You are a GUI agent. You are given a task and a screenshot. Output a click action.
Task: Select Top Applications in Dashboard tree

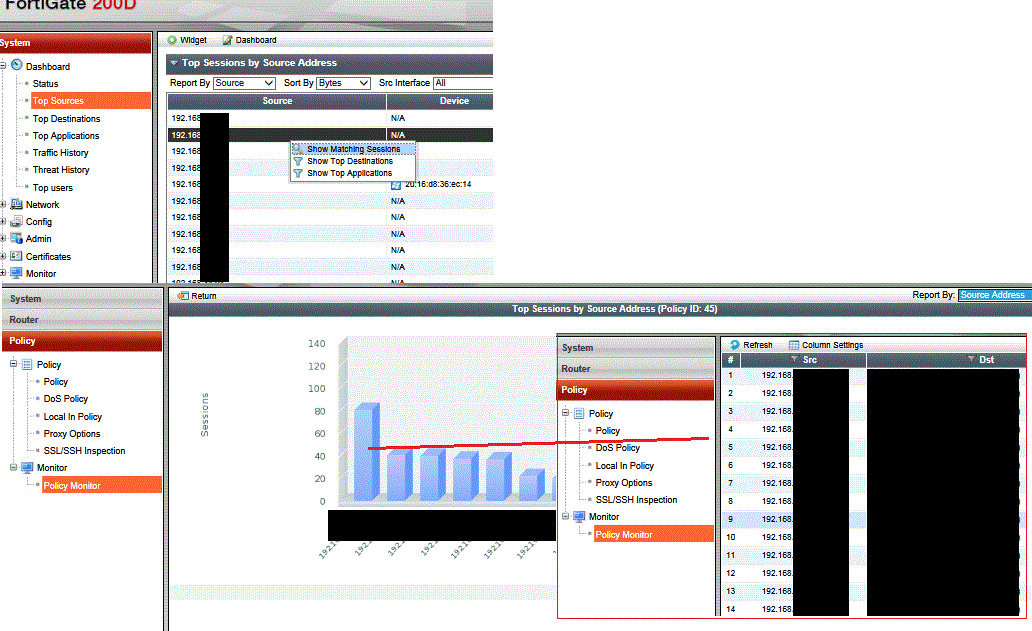tap(66, 136)
